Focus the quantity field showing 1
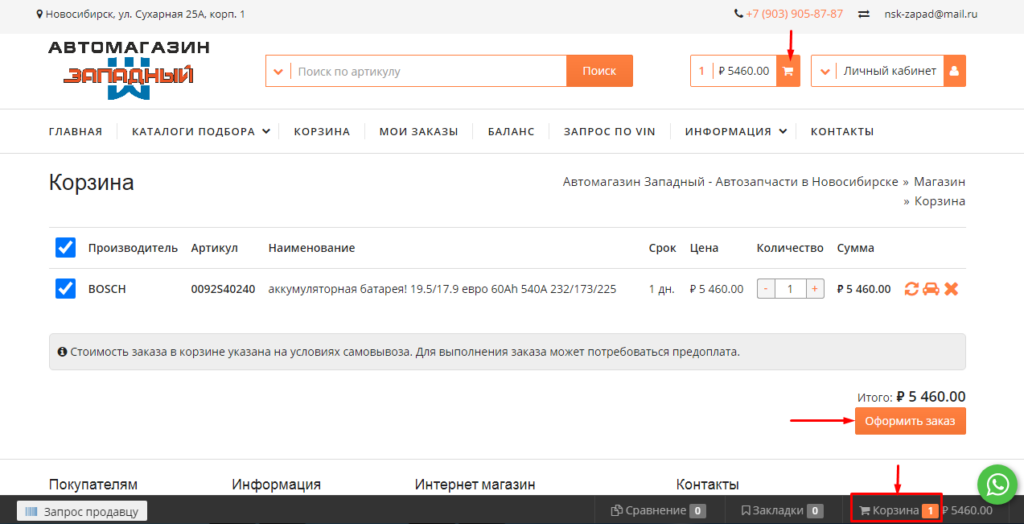The width and height of the screenshot is (1024, 524). pyautogui.click(x=790, y=289)
